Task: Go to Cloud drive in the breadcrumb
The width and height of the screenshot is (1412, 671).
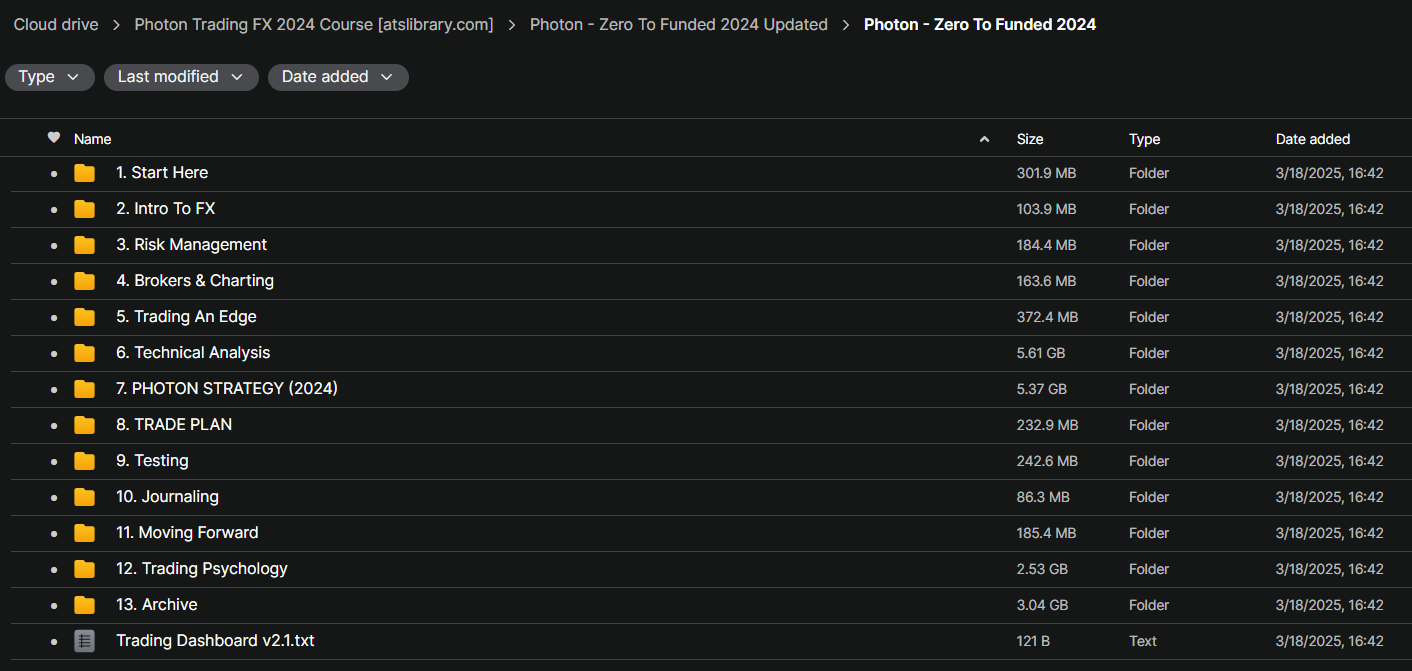Action: click(56, 24)
